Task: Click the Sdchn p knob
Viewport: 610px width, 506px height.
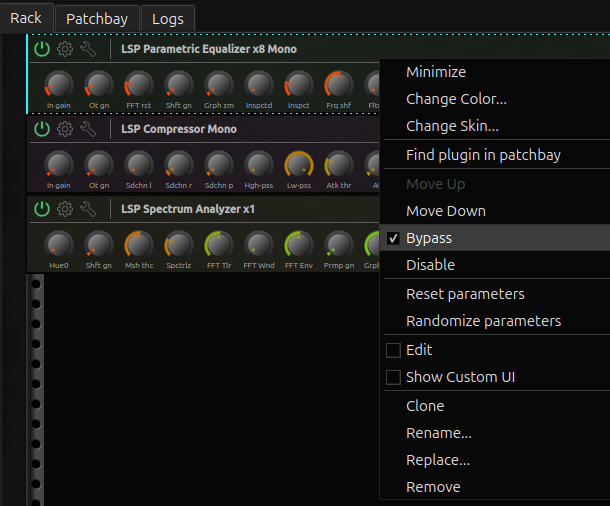Action: [219, 165]
